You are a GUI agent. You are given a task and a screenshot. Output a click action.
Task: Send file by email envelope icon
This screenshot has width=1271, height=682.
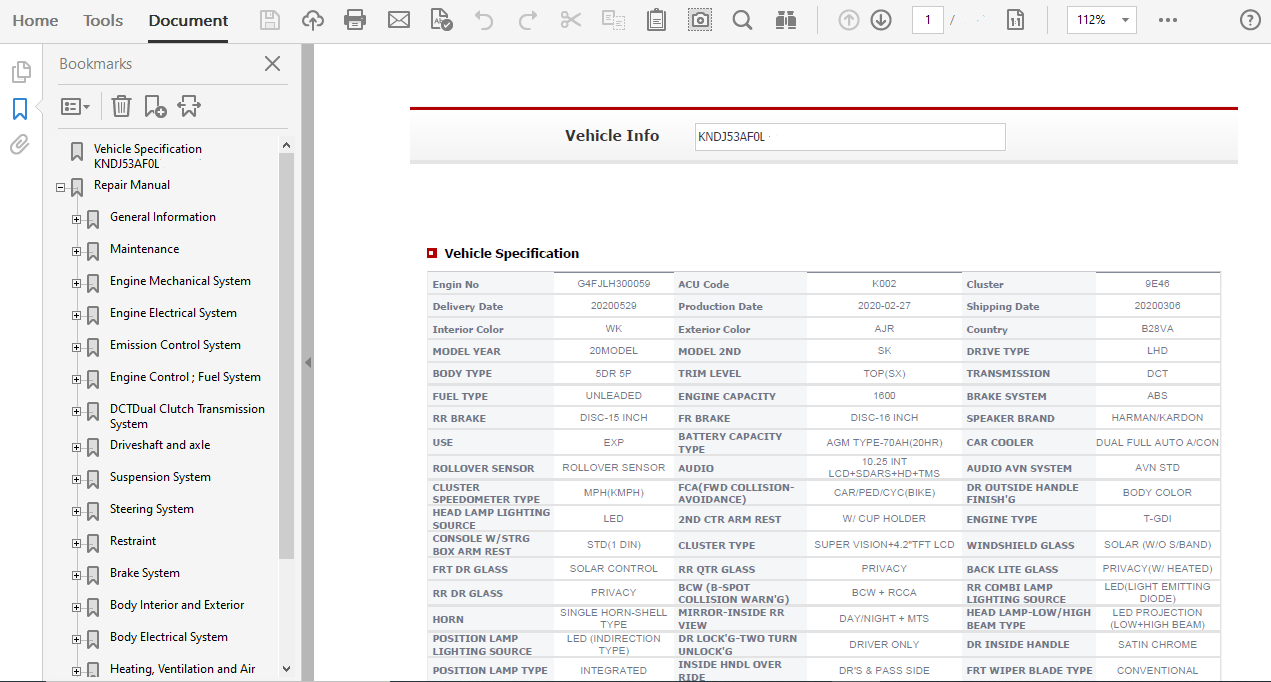click(x=399, y=20)
